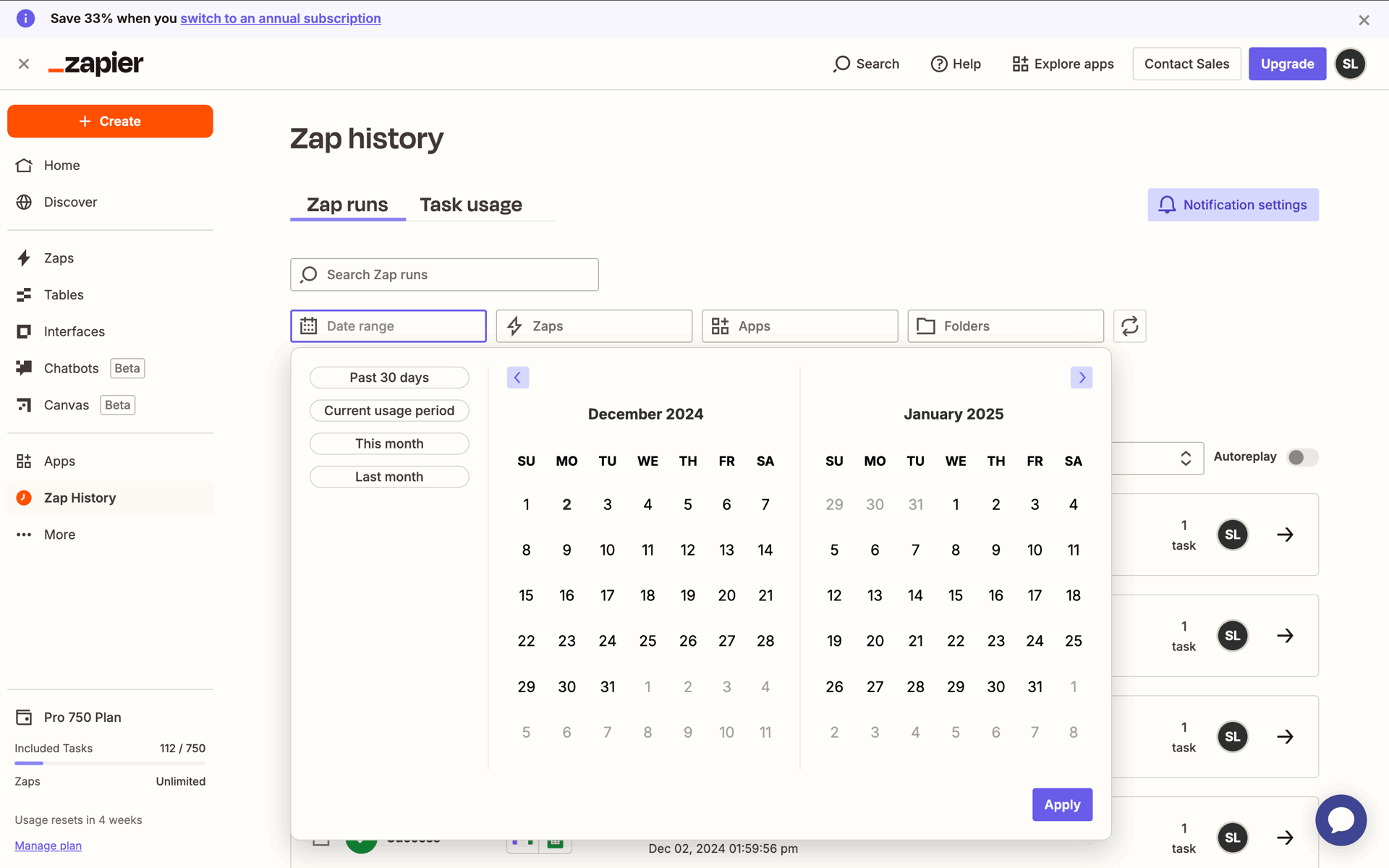Viewport: 1389px width, 868px height.
Task: Open Apps in sidebar
Action: coord(110,461)
